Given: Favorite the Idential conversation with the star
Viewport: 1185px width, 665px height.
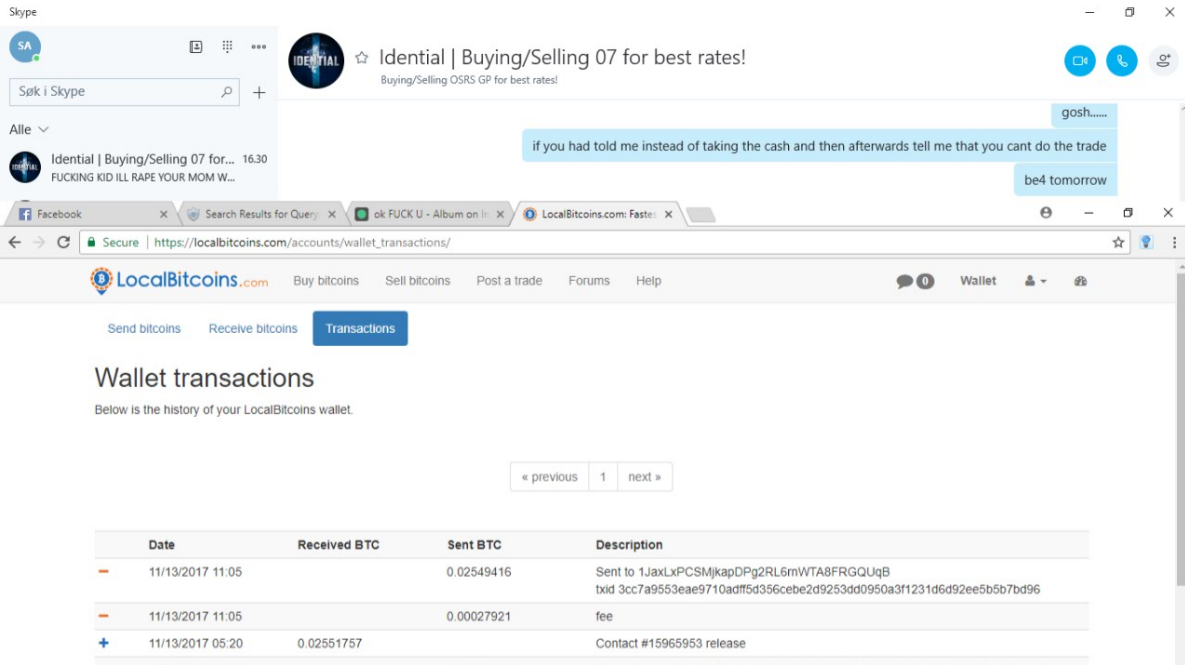Looking at the screenshot, I should tap(362, 57).
